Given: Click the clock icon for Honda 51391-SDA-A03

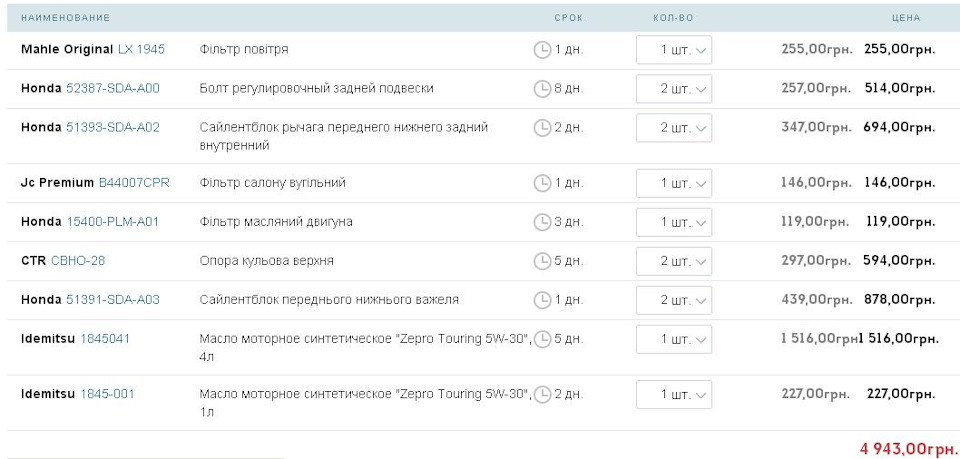Looking at the screenshot, I should tap(542, 300).
